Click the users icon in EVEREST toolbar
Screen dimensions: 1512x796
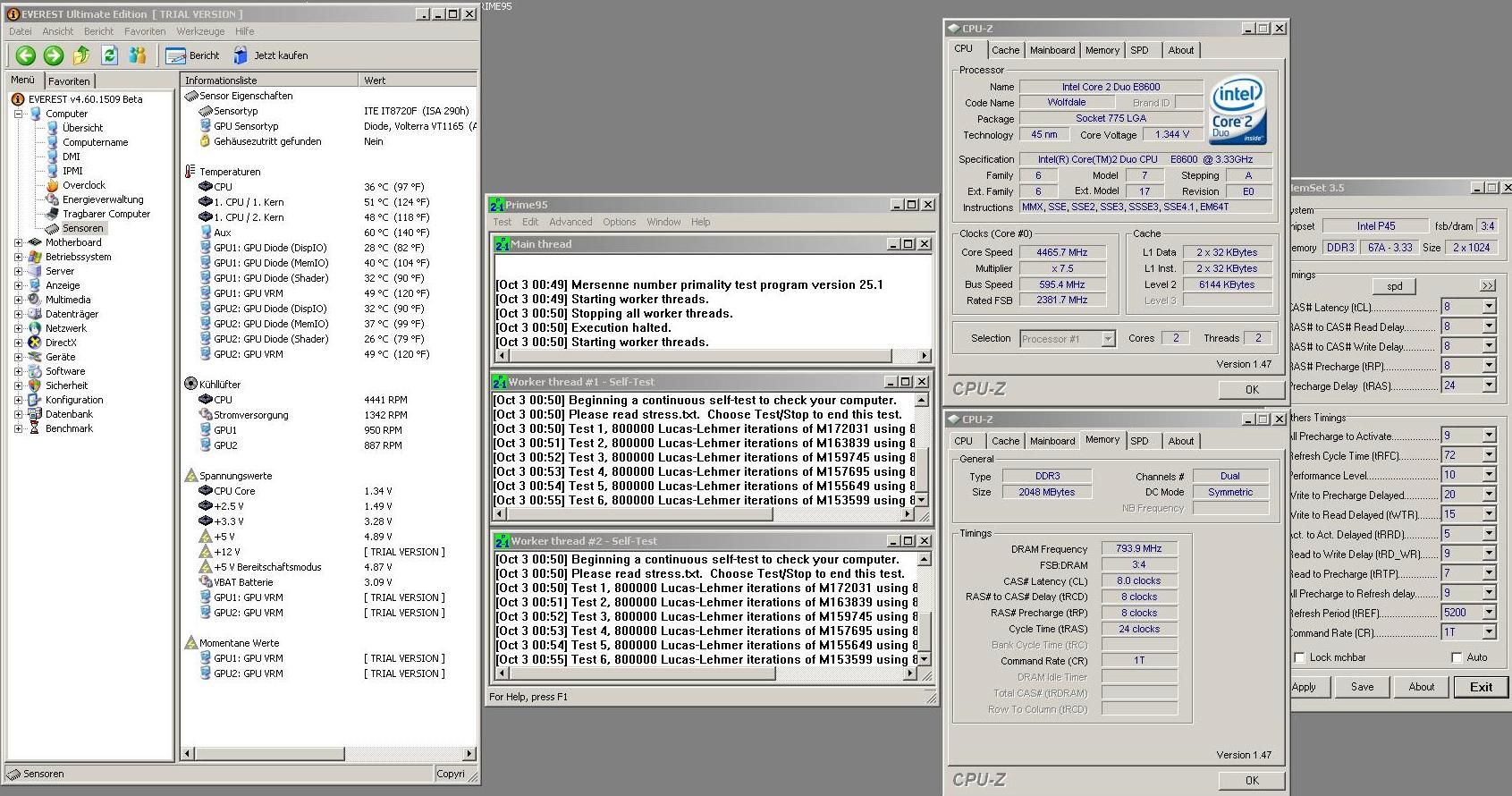point(137,55)
